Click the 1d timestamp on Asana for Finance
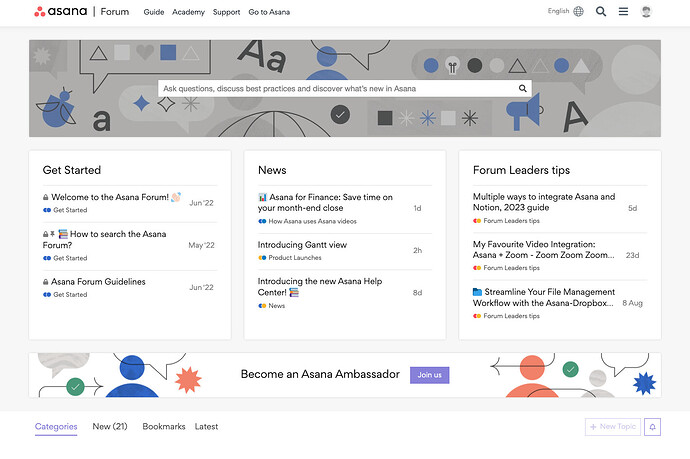 pyautogui.click(x=417, y=208)
